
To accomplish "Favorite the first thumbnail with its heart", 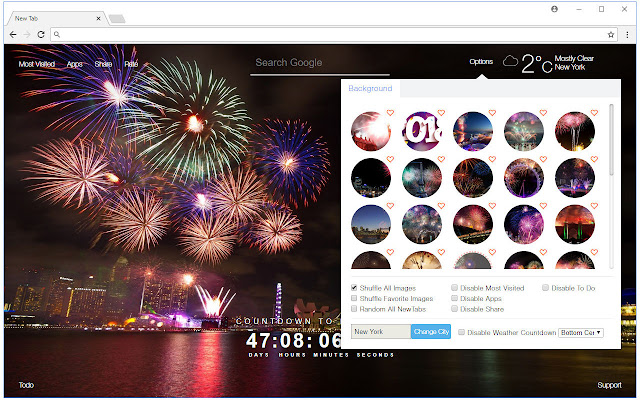I will pyautogui.click(x=390, y=113).
